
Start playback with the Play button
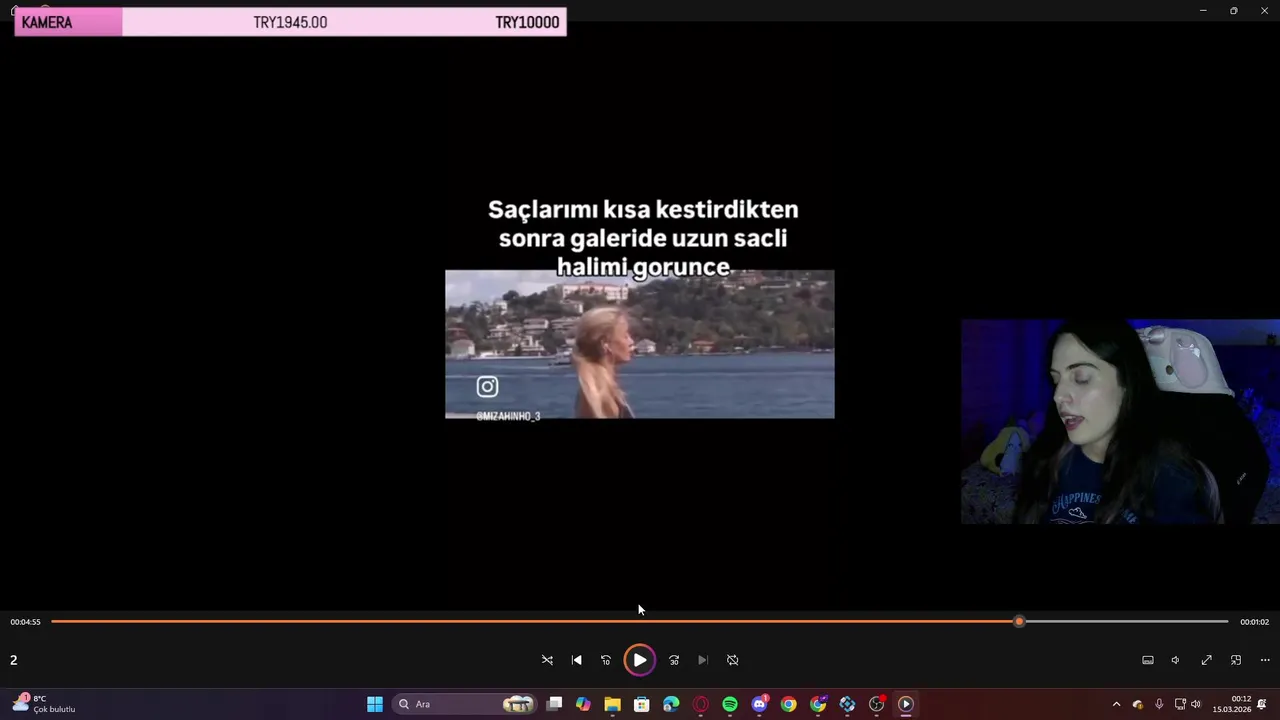point(639,660)
